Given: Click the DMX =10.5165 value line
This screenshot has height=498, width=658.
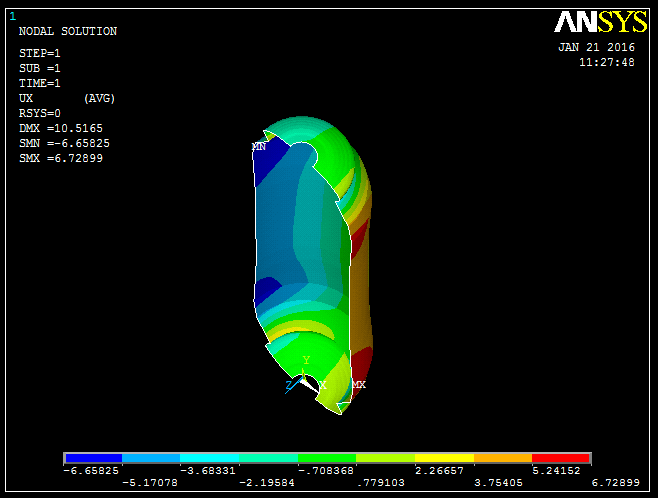Looking at the screenshot, I should (61, 128).
